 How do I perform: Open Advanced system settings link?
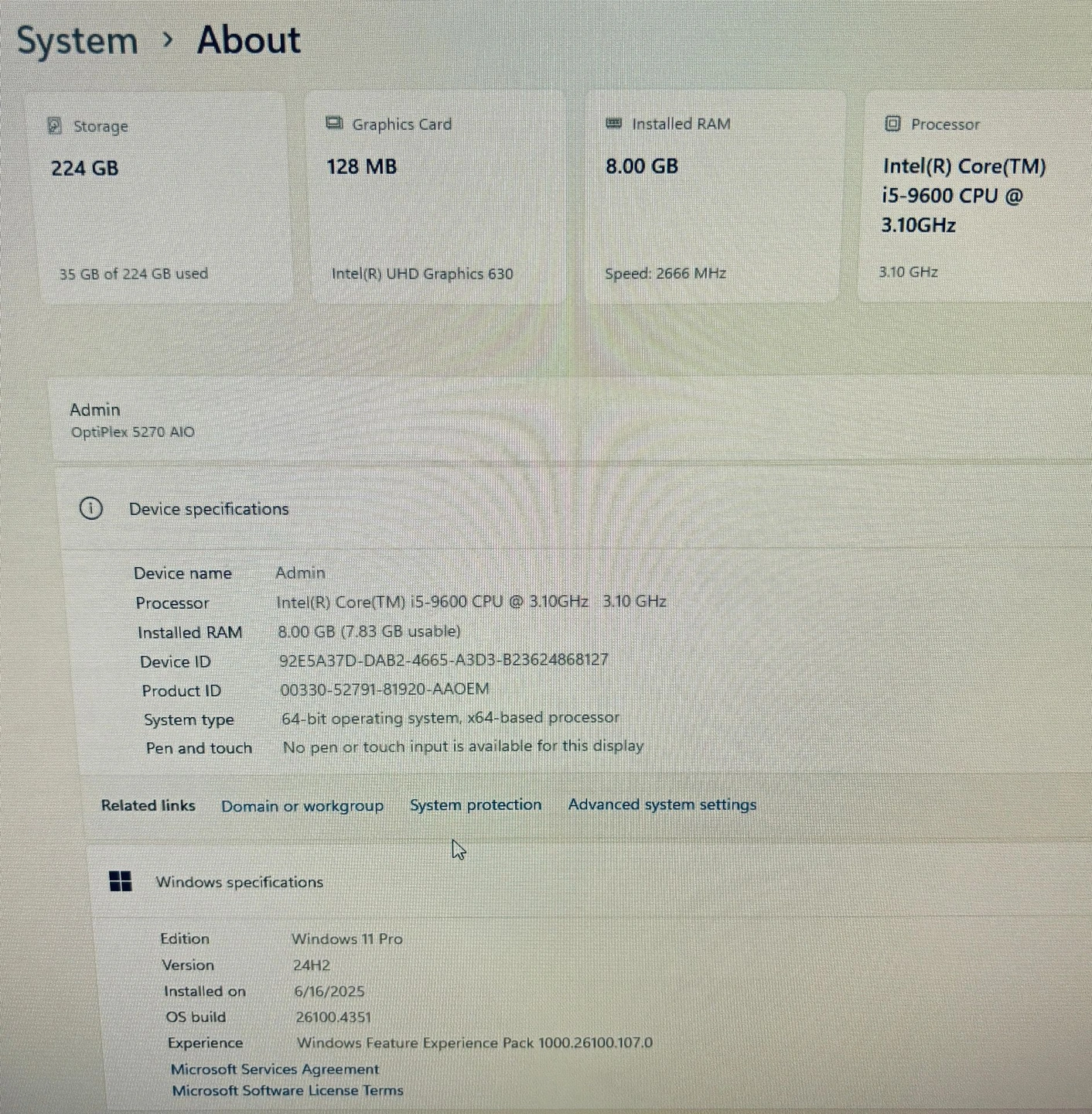[x=662, y=805]
